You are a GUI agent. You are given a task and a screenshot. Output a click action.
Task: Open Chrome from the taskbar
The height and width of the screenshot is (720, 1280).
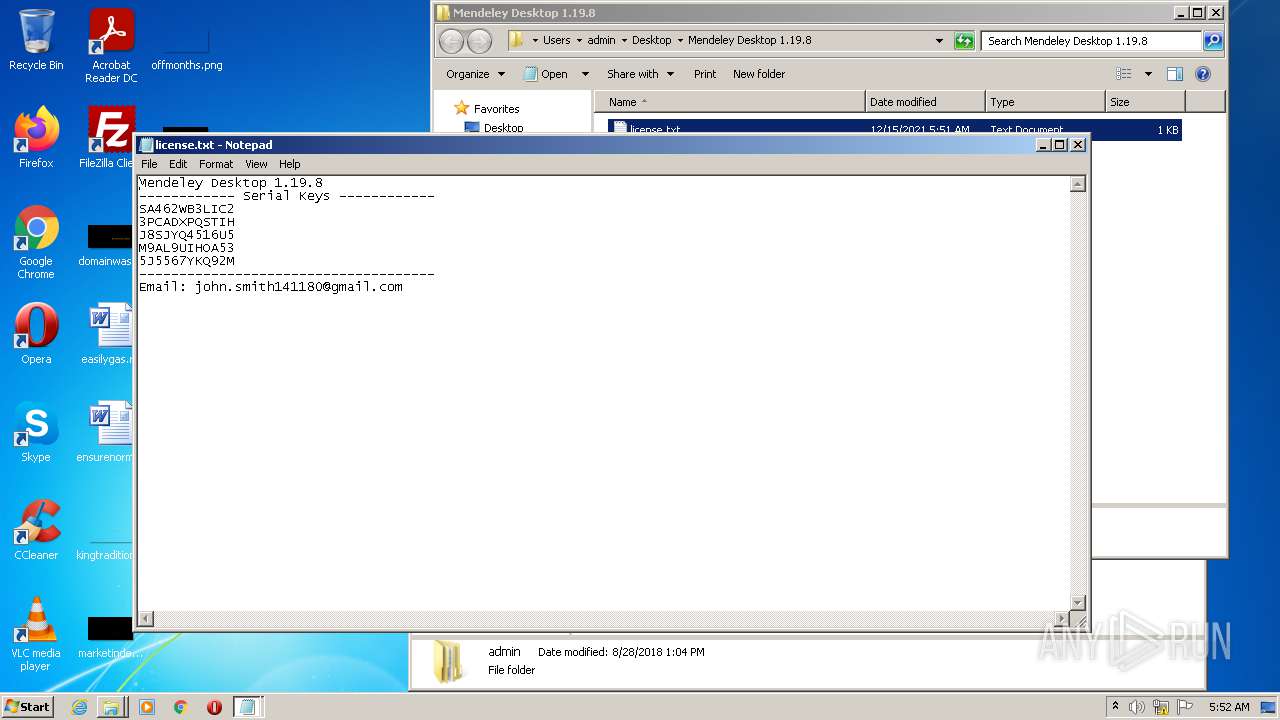tap(180, 707)
